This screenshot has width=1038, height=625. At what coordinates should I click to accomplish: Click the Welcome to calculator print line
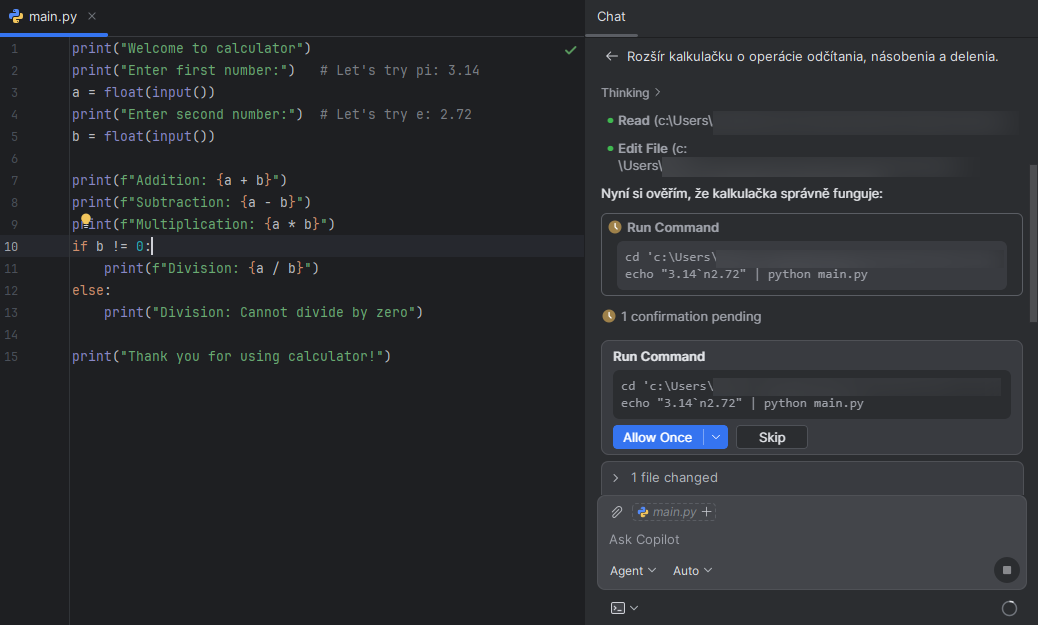coord(191,48)
